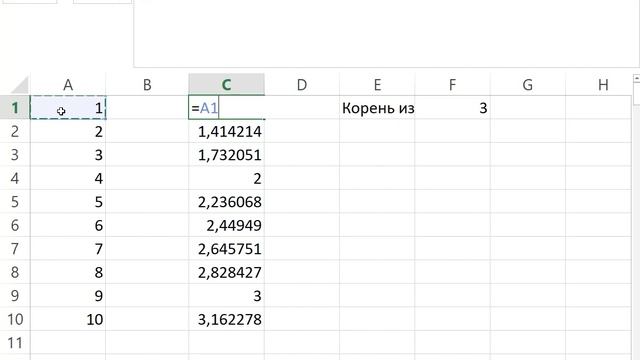
Task: Select the whole sheet with the corner triangle
Action: tap(19, 84)
